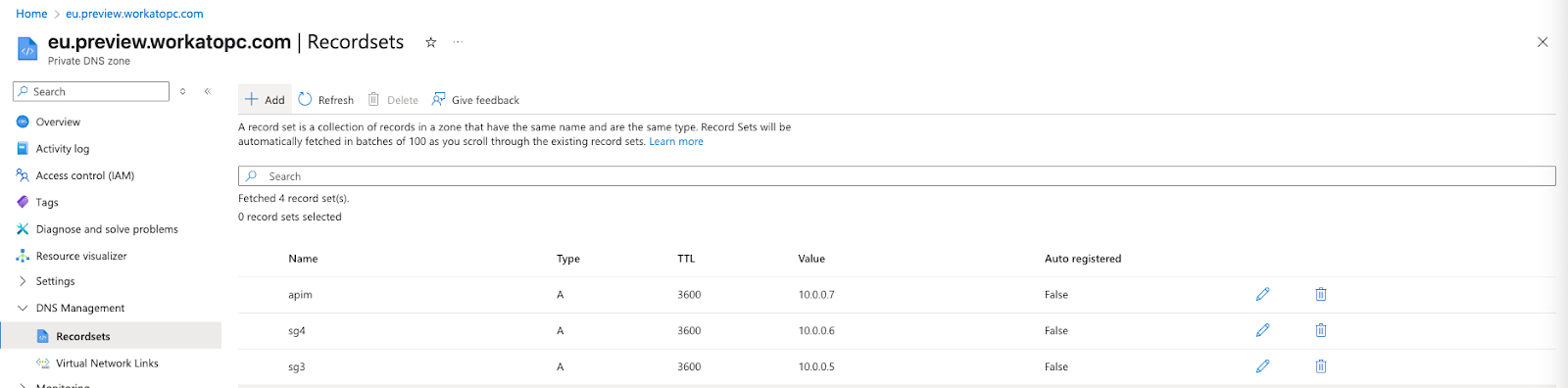This screenshot has height=388, width=1568.
Task: Sort by the Value column header
Action: [x=811, y=259]
